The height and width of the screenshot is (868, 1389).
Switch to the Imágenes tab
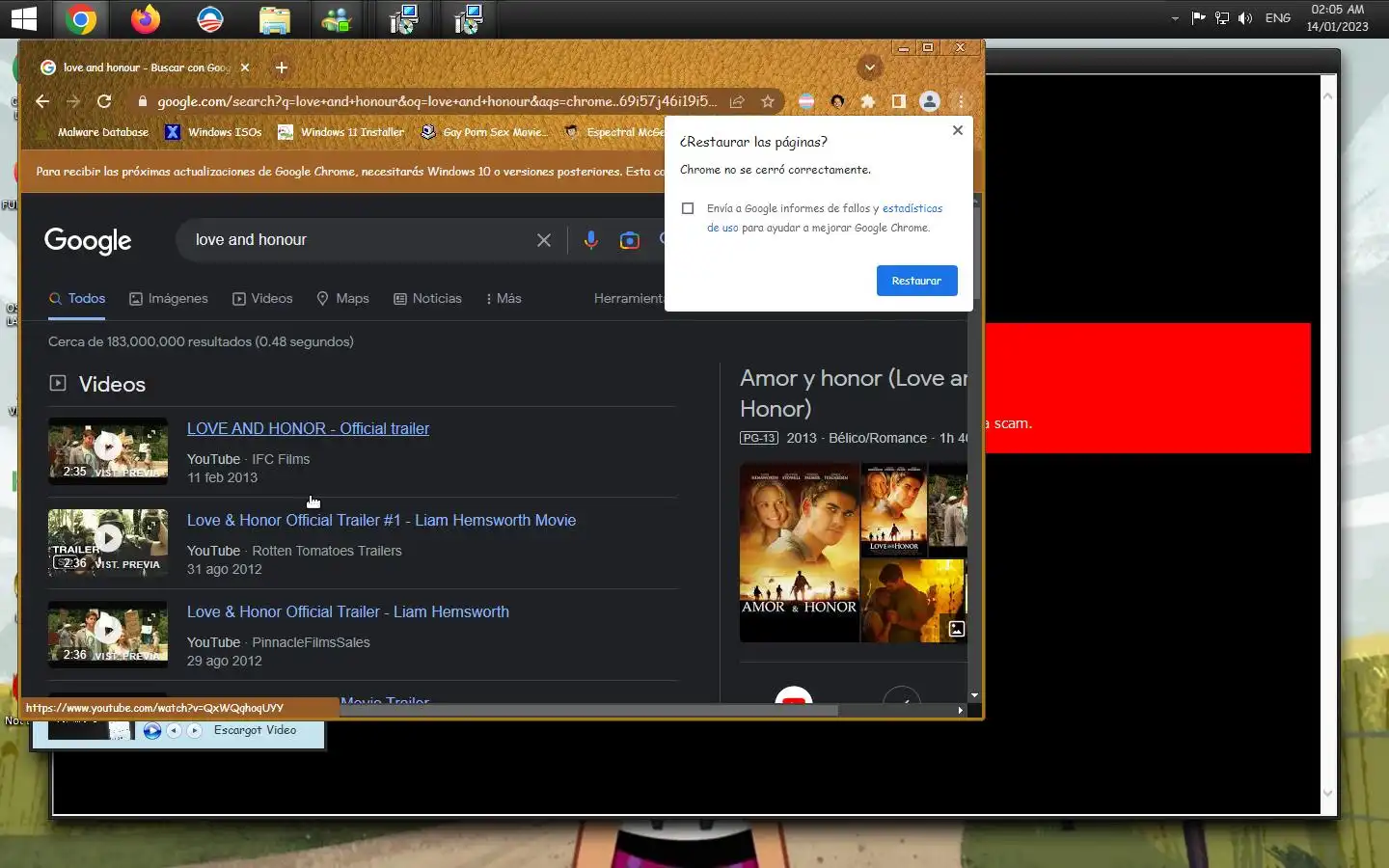pyautogui.click(x=169, y=299)
